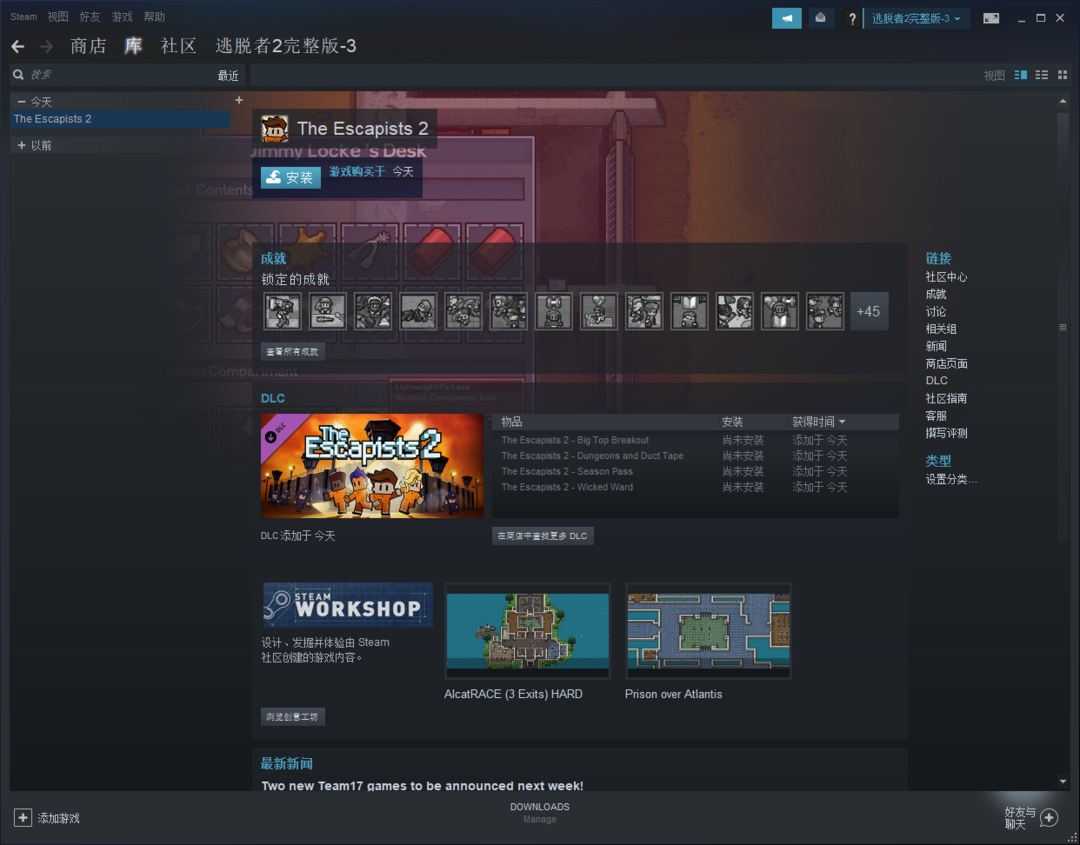Open the account name dropdown
Viewport: 1080px width, 845px height.
click(916, 18)
